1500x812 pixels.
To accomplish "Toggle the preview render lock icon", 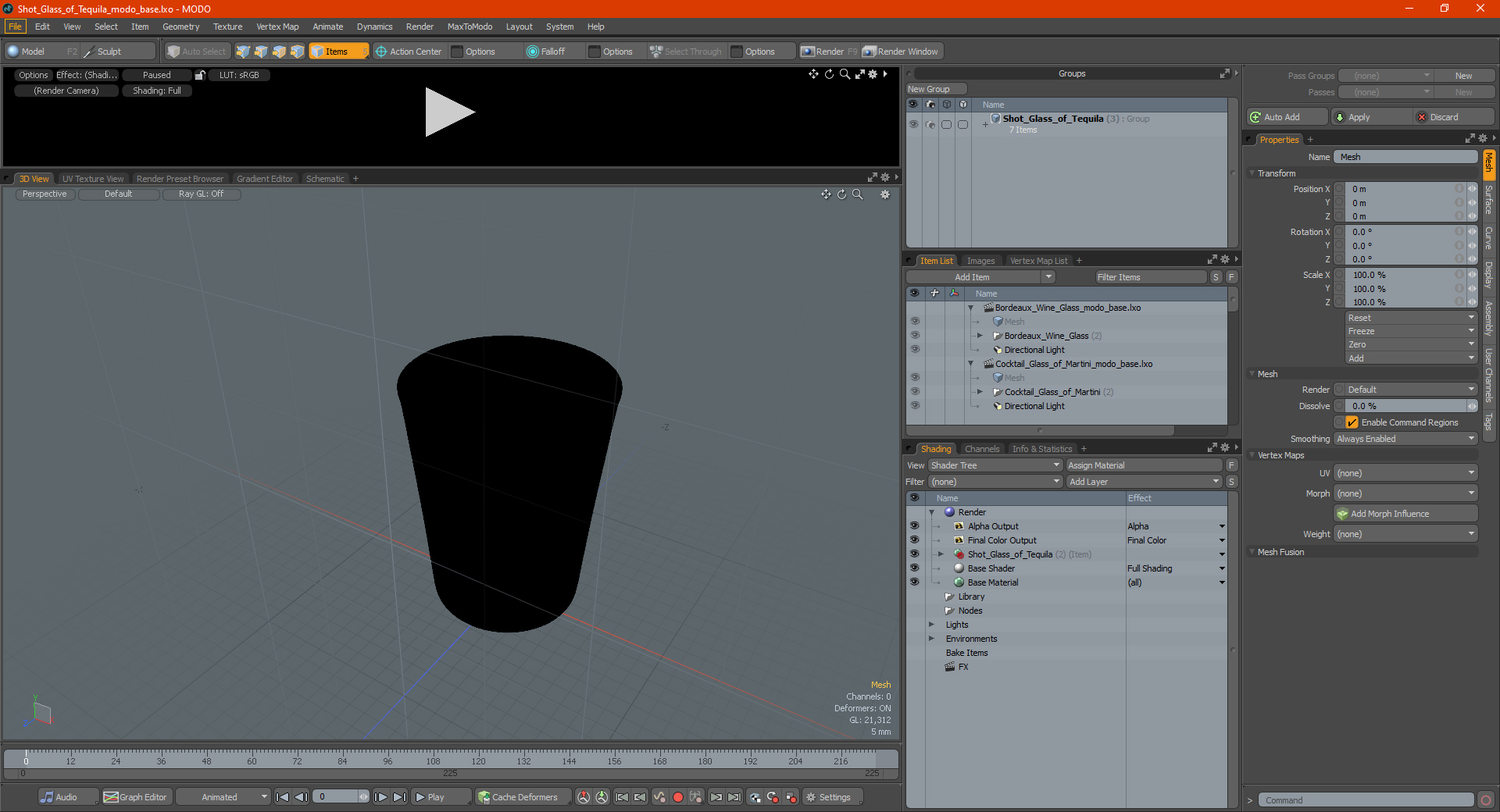I will (200, 75).
